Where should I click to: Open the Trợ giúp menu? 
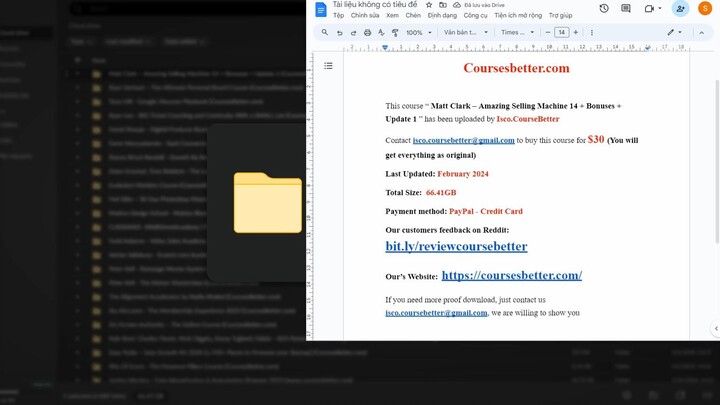click(560, 15)
